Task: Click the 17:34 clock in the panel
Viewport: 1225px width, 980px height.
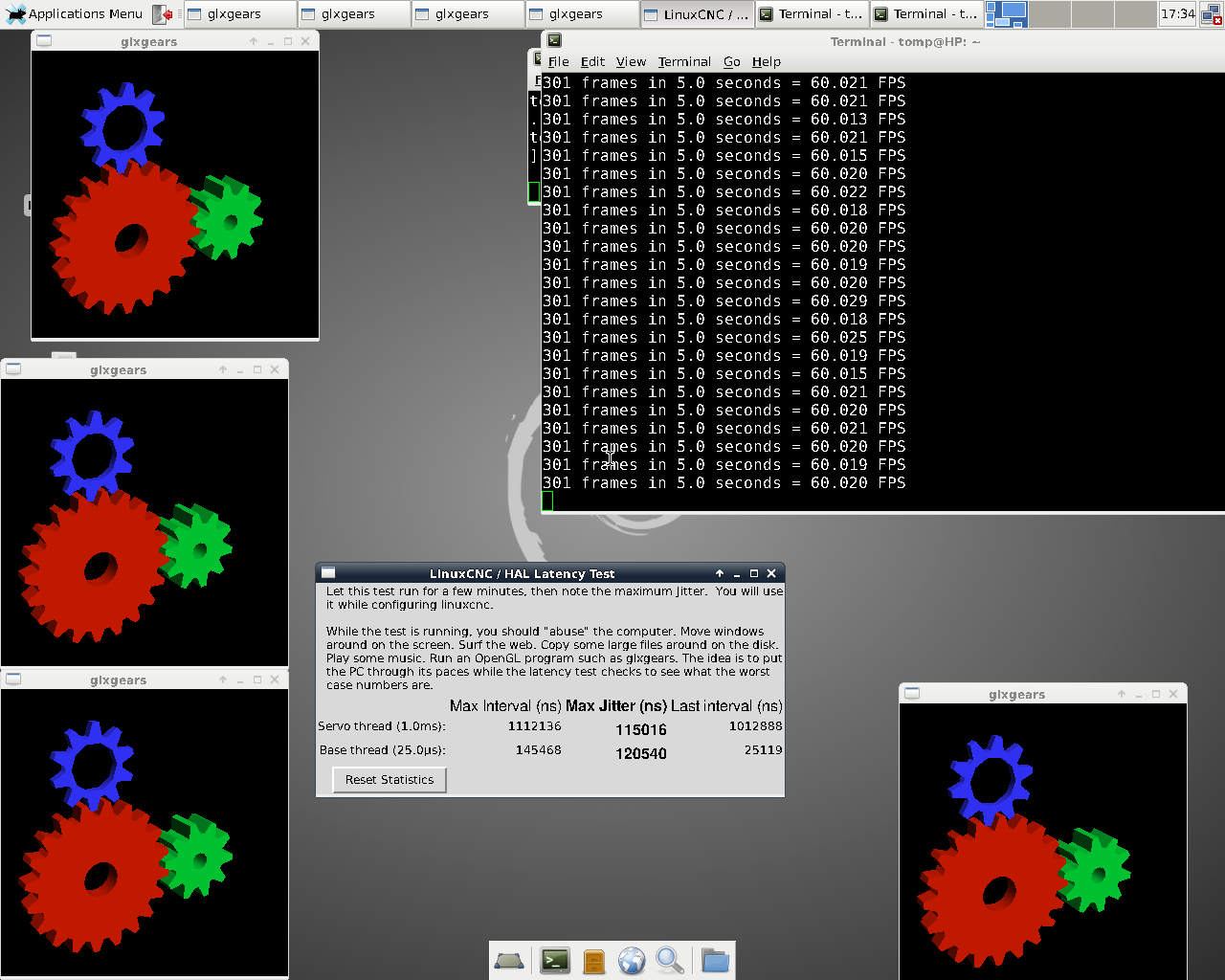Action: click(1177, 14)
